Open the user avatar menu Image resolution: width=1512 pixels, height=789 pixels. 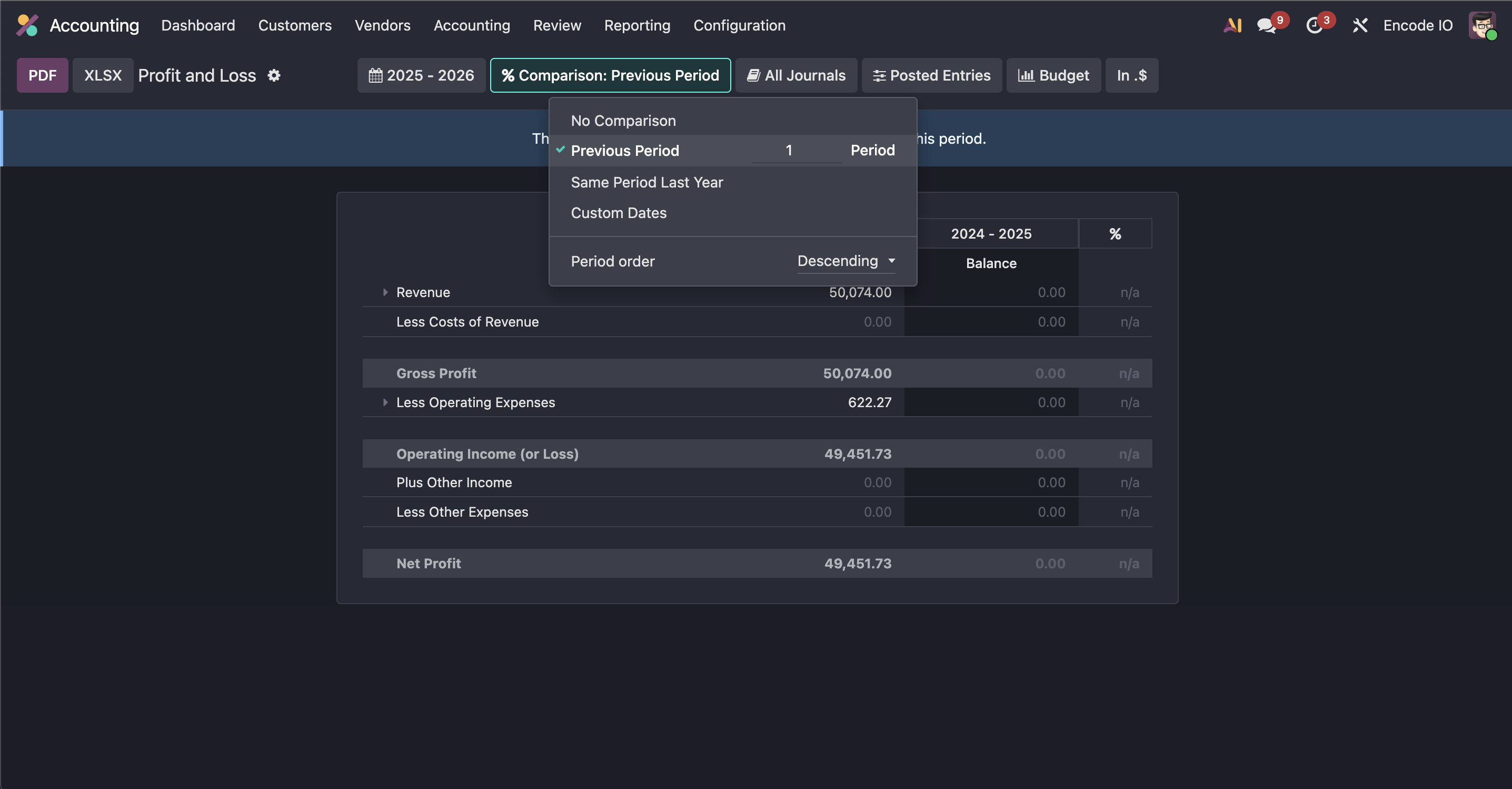(x=1482, y=25)
